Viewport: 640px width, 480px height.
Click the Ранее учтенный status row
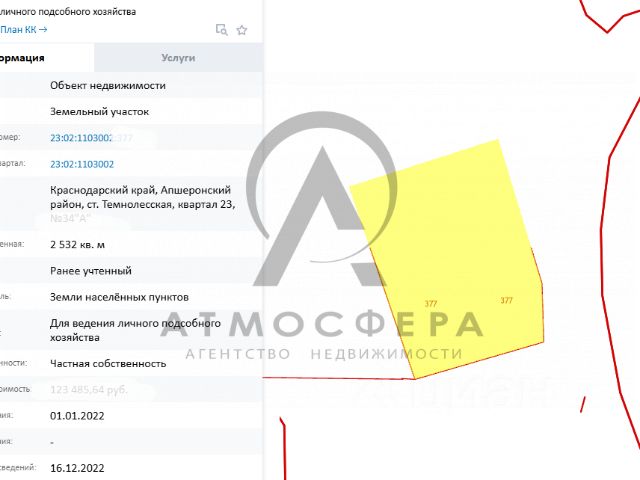131,271
